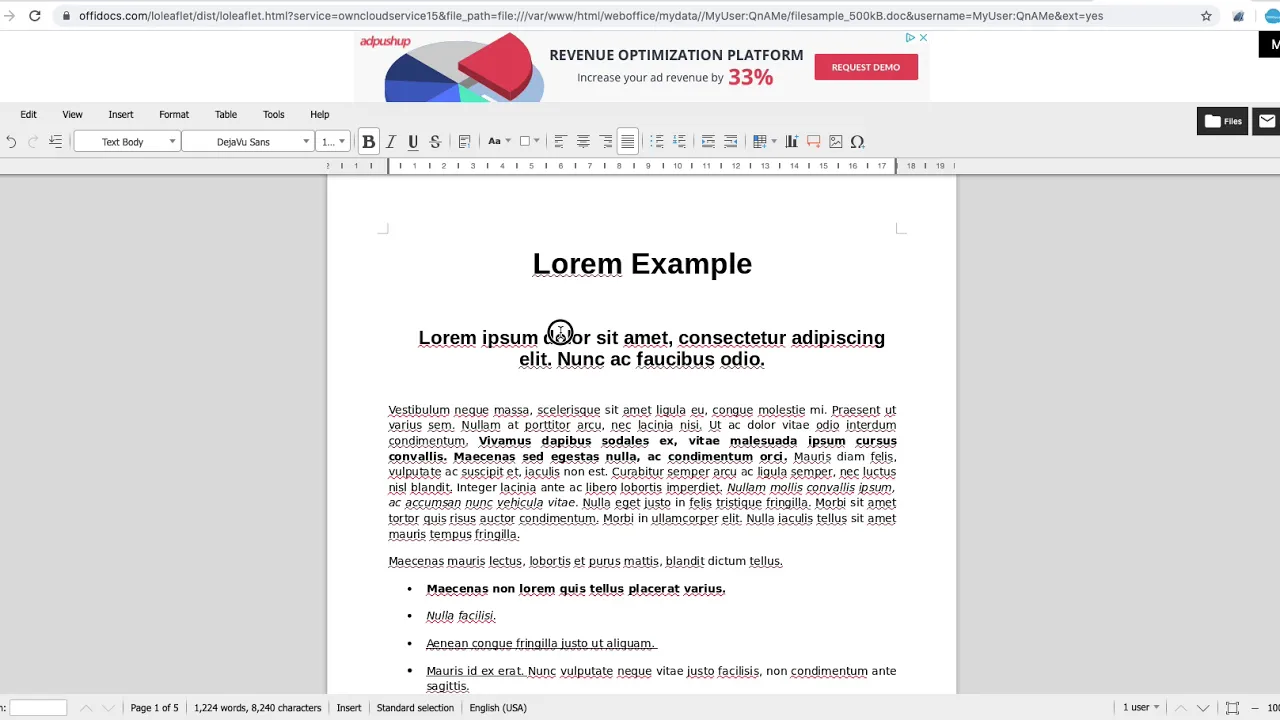Click the REQUEST DEMO ad button
This screenshot has height=720, width=1280.
[x=865, y=67]
